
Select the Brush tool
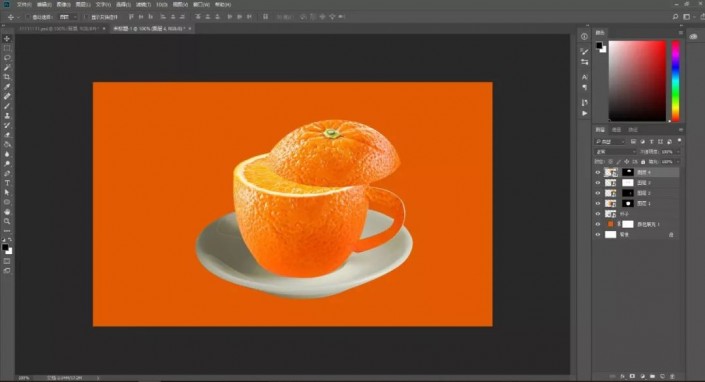point(7,106)
